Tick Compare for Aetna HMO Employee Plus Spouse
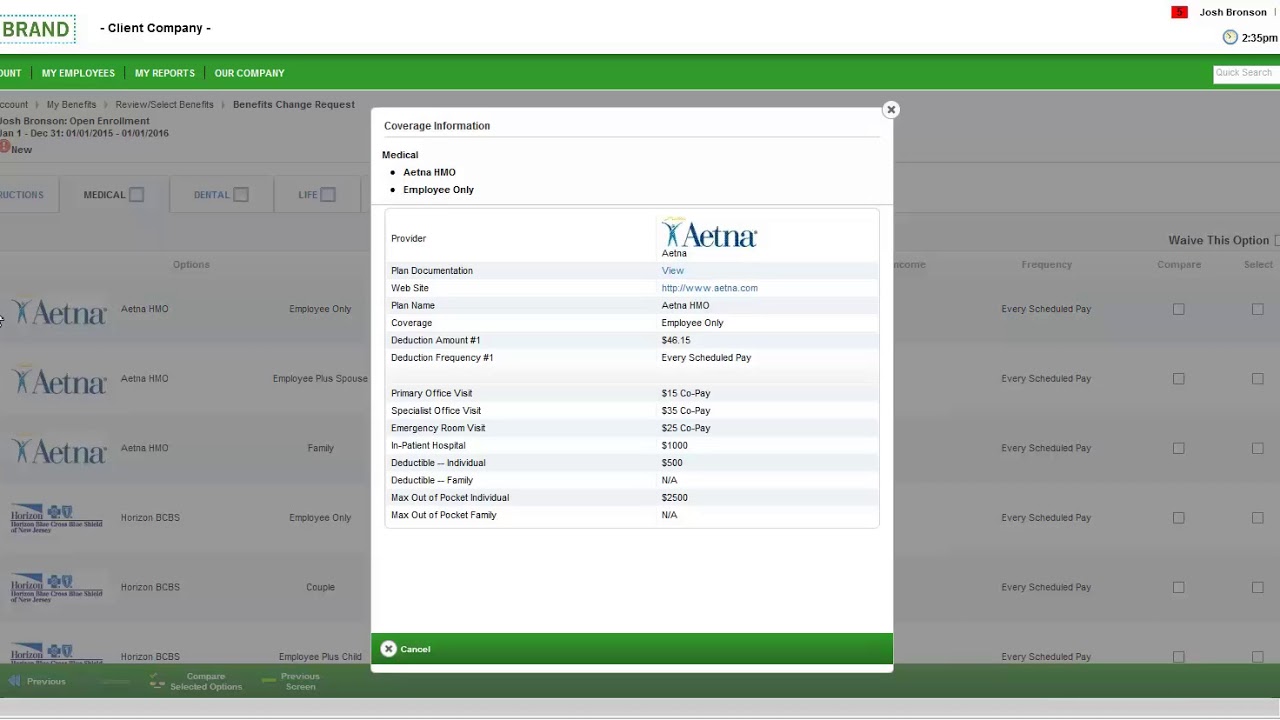 1178,379
